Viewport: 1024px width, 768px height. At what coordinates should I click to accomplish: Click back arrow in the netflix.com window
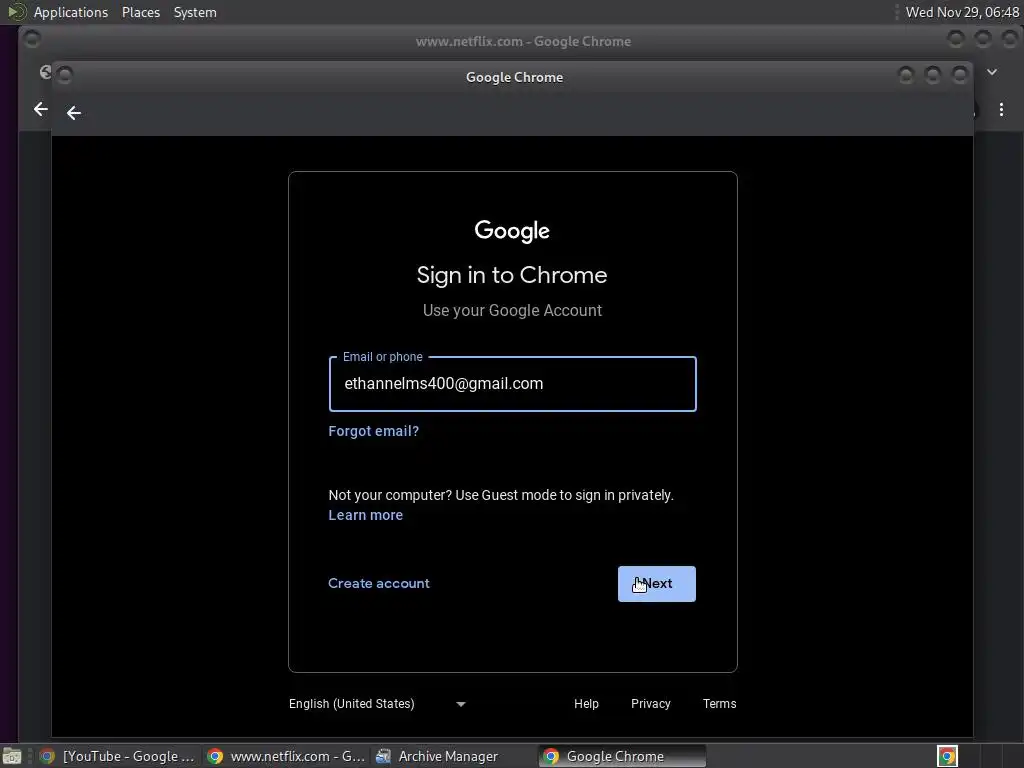click(x=40, y=109)
